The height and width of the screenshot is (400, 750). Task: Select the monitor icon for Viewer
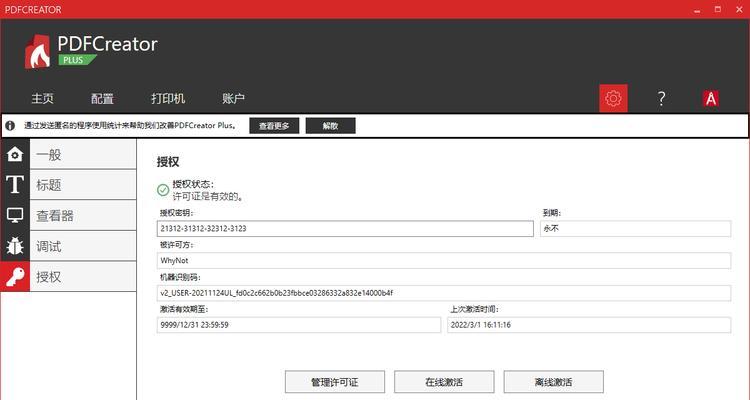pyautogui.click(x=15, y=215)
